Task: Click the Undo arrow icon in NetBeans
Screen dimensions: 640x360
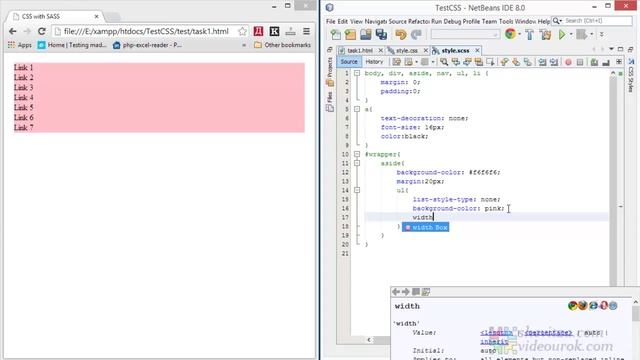Action: (401, 35)
